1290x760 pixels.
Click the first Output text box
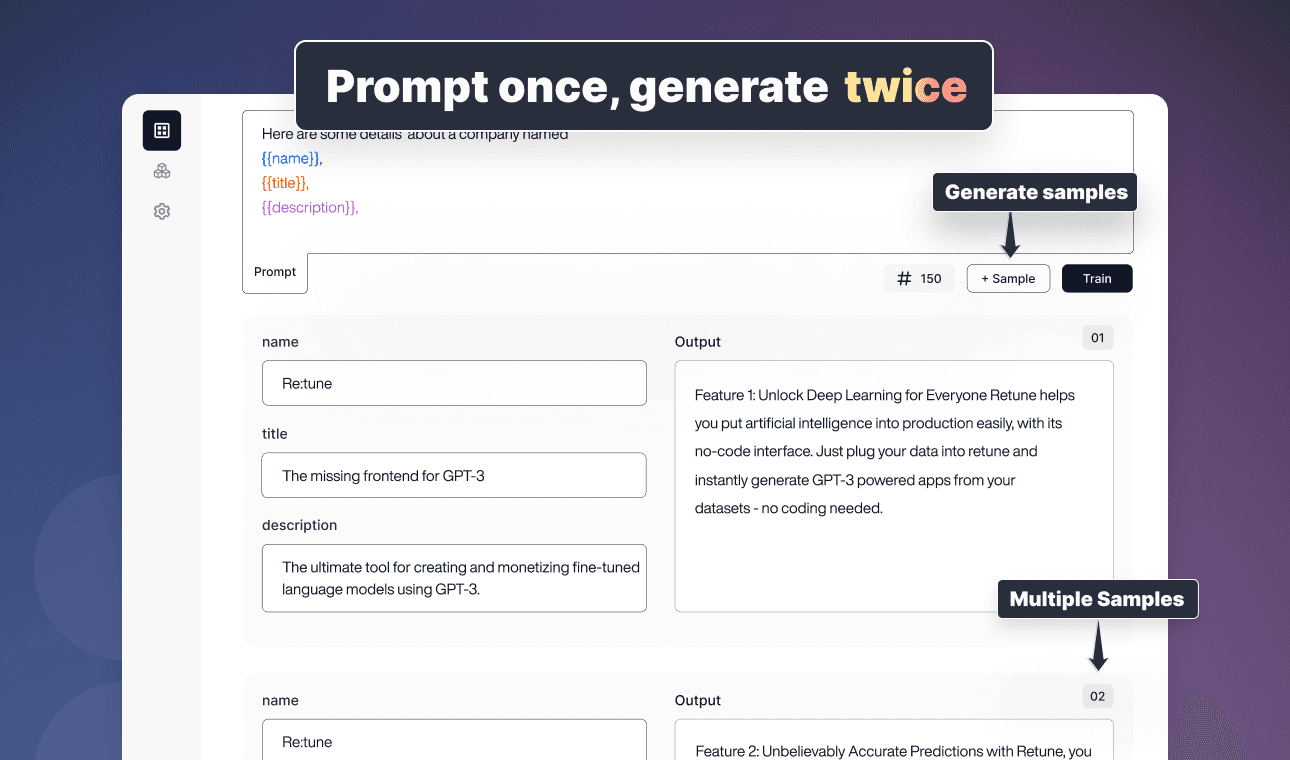coord(894,486)
